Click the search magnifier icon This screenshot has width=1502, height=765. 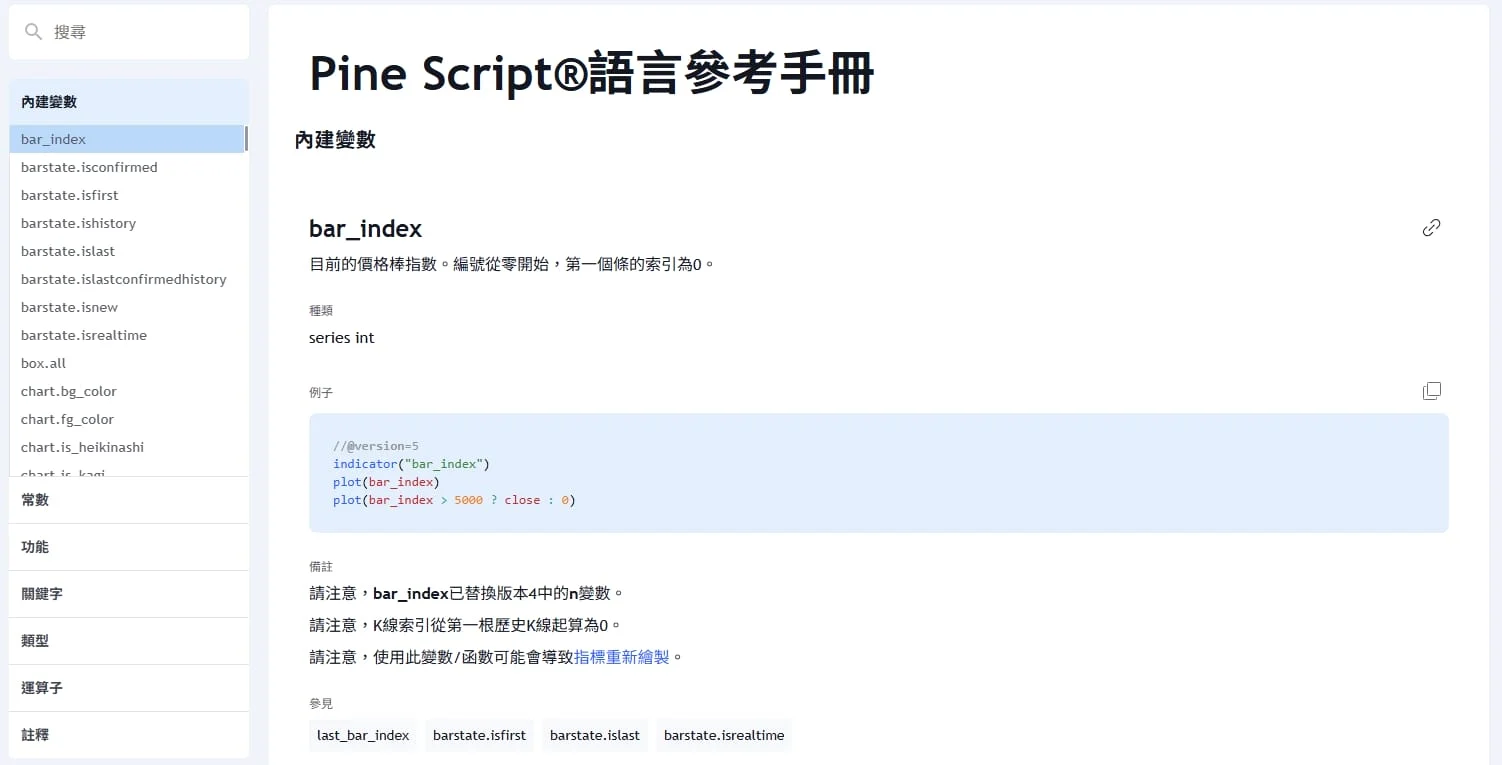pyautogui.click(x=33, y=32)
